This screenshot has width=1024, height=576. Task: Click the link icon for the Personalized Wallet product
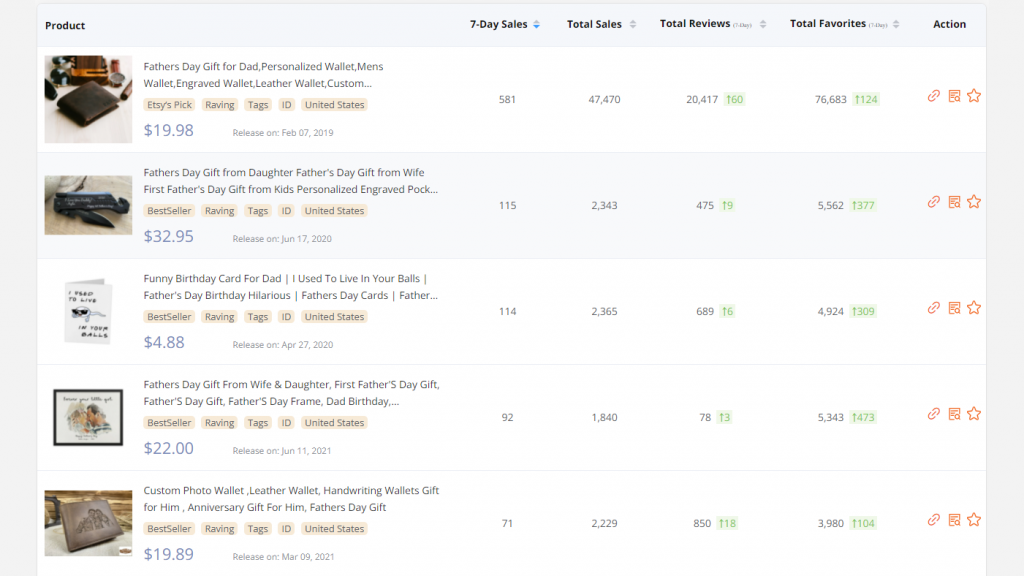coord(933,96)
